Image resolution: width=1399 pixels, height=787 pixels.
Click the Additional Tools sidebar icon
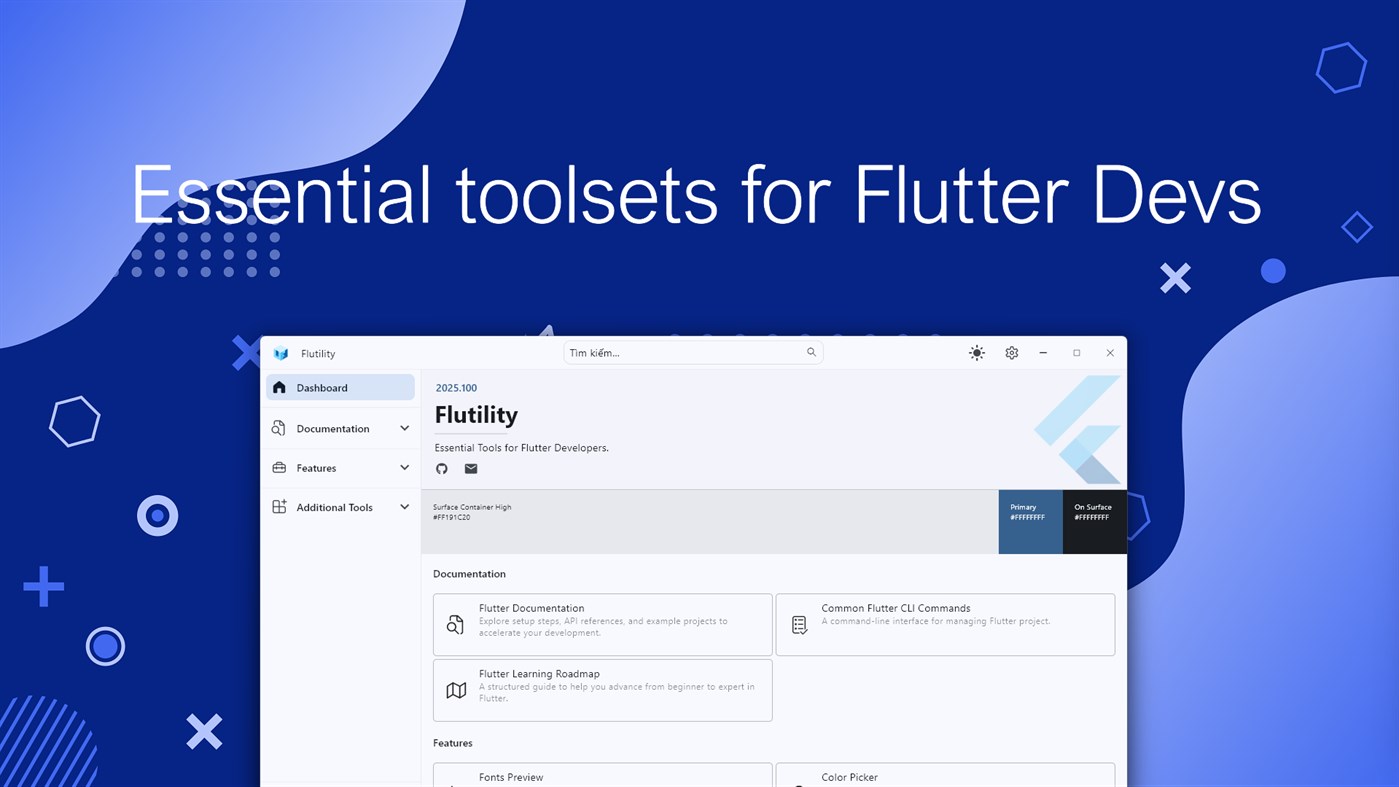click(279, 507)
